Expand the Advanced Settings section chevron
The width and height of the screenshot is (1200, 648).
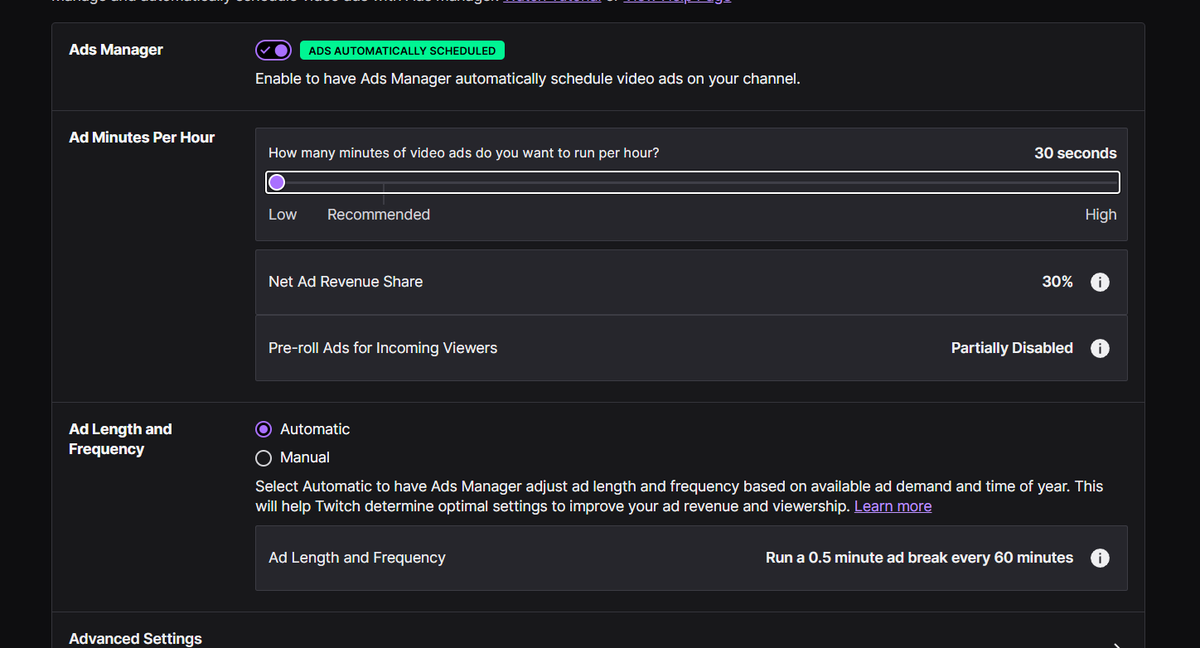1116,645
